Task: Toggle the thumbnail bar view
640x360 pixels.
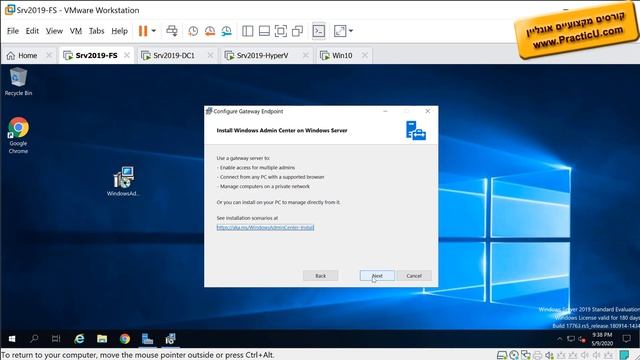Action: click(x=264, y=31)
